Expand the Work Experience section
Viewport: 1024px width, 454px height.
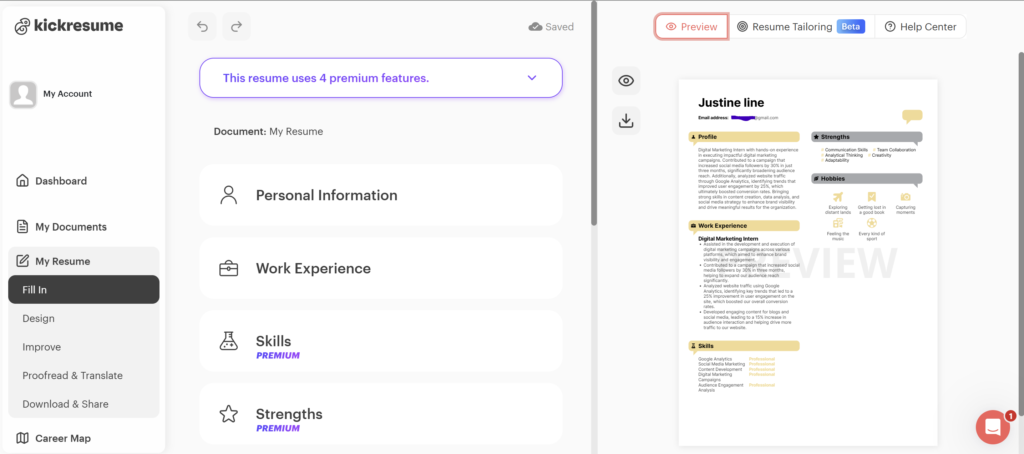(x=381, y=268)
